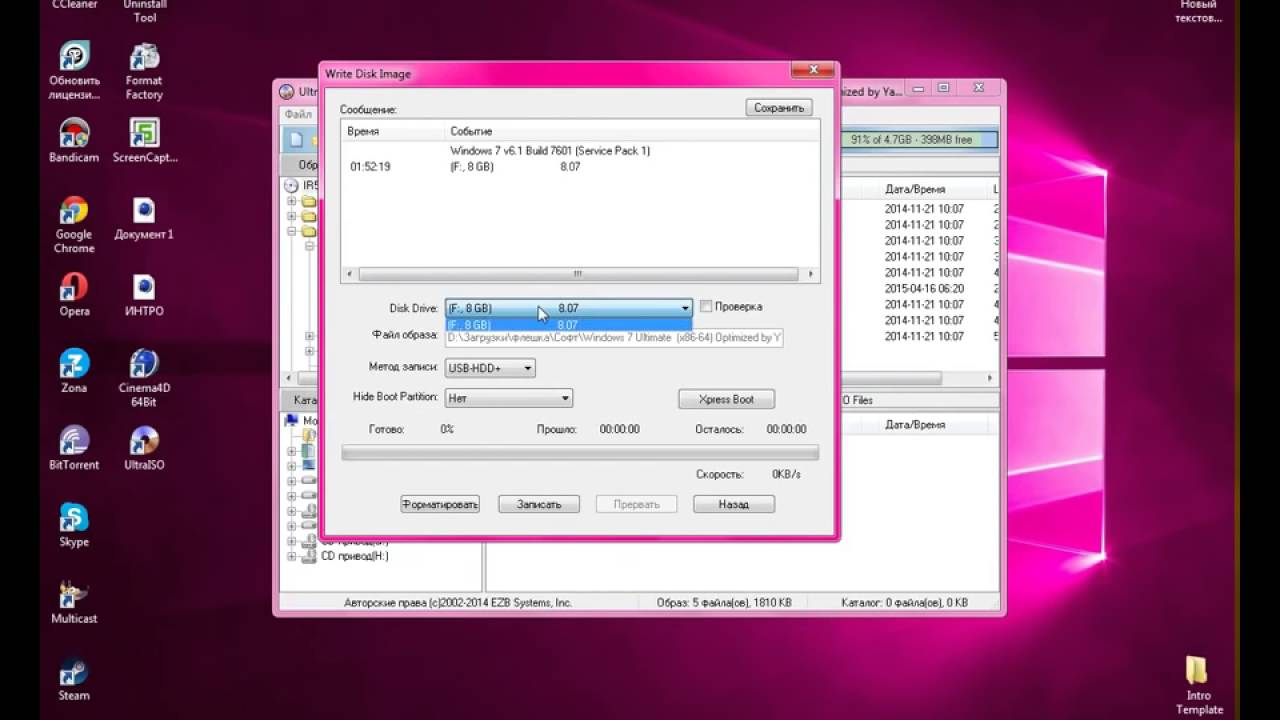Click the Назад button
Image resolution: width=1280 pixels, height=720 pixels.
(734, 504)
